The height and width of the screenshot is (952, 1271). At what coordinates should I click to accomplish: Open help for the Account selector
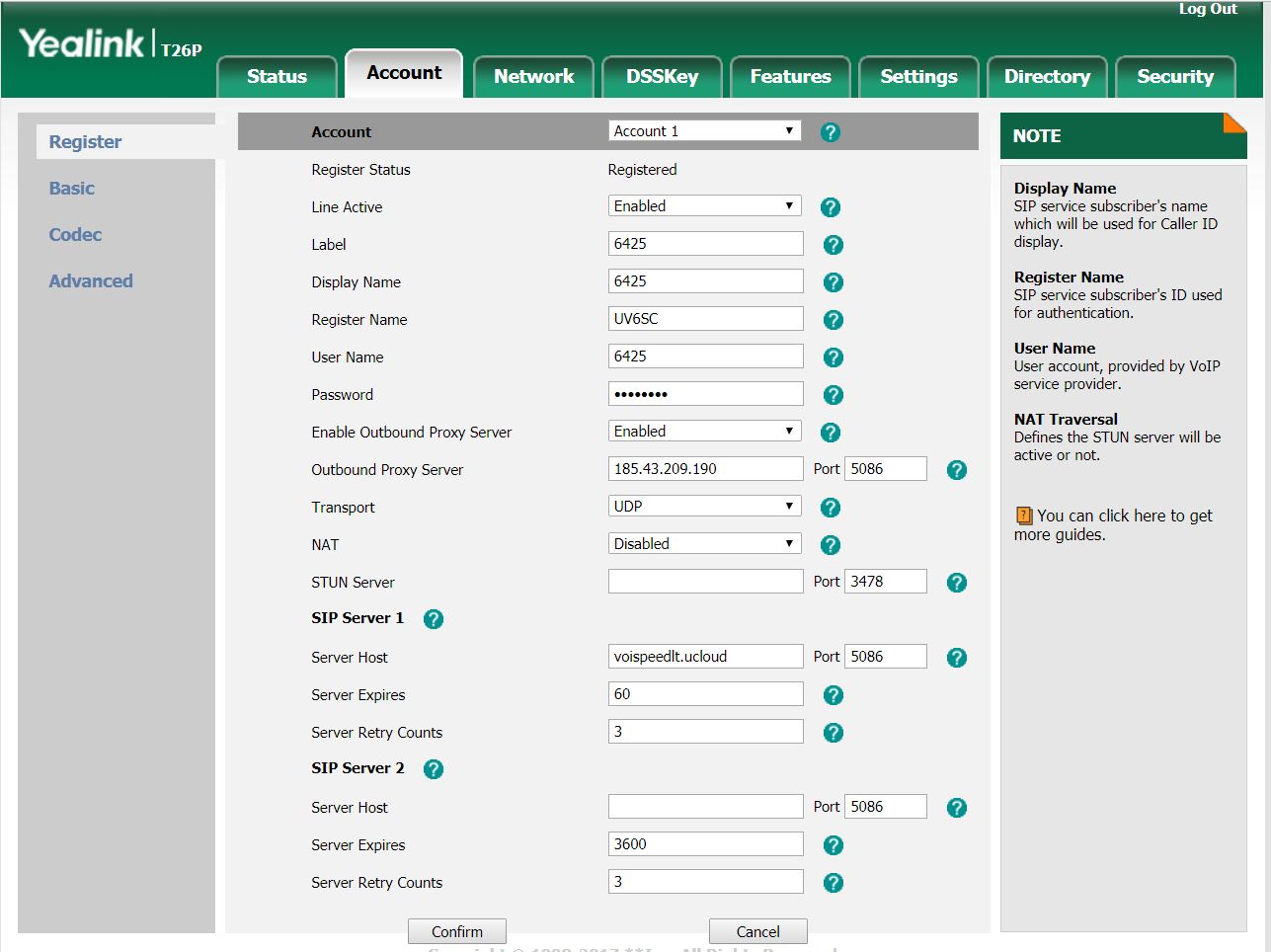830,131
